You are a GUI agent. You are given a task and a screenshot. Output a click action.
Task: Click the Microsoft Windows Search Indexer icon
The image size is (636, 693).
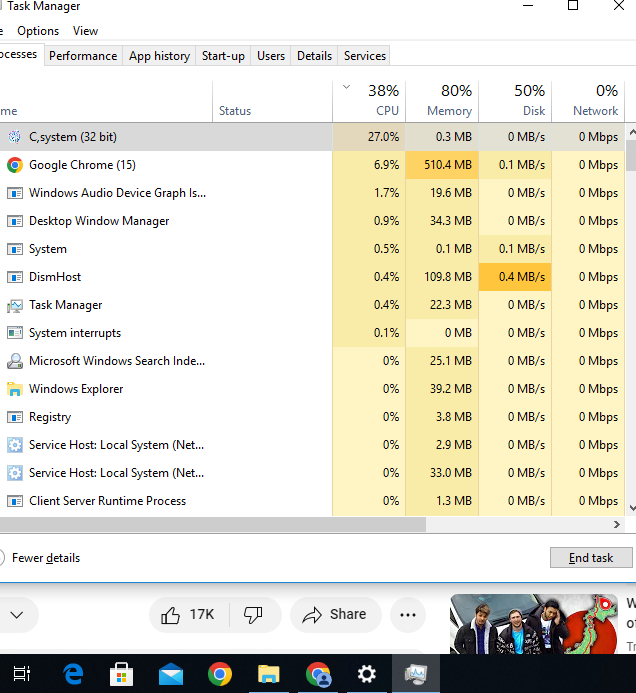click(x=15, y=361)
